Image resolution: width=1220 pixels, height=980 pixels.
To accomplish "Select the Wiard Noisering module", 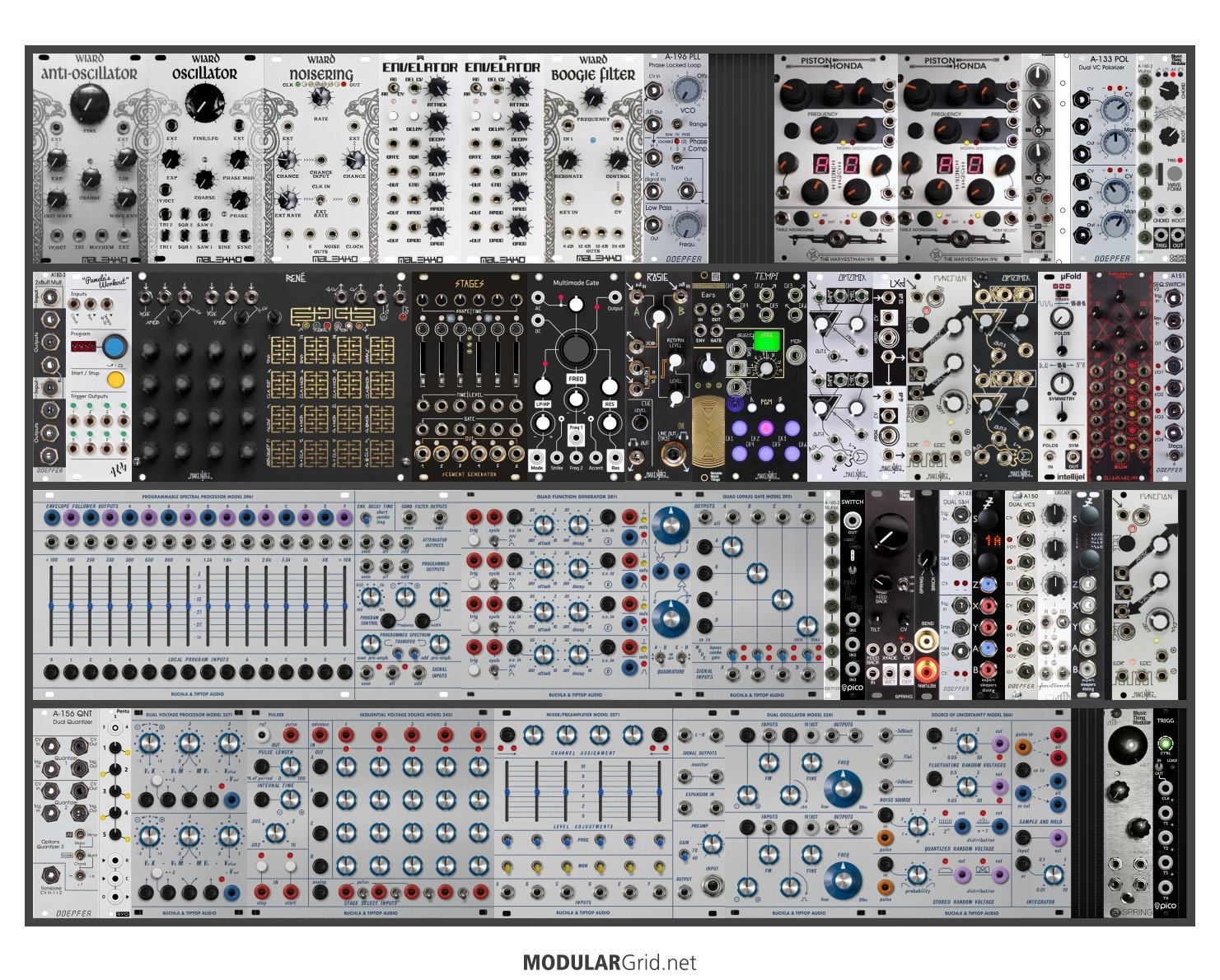I will [321, 158].
